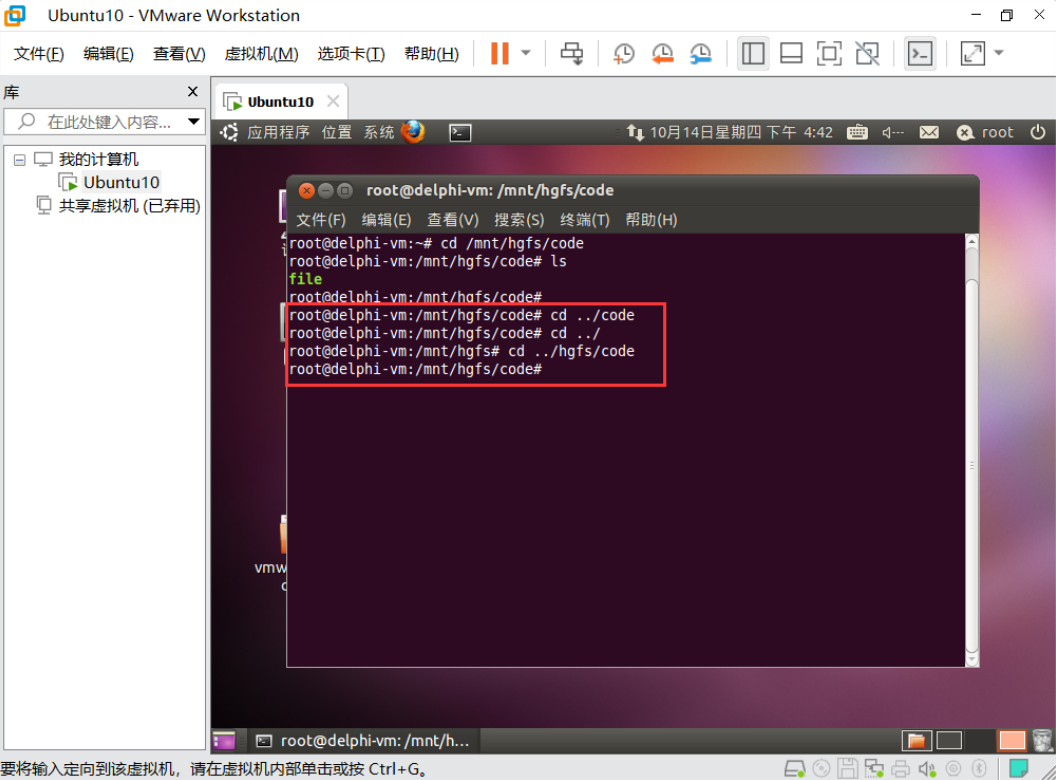Viewport: 1056px width, 780px height.
Task: Pause the virtual machine with the orange button
Action: click(x=500, y=53)
